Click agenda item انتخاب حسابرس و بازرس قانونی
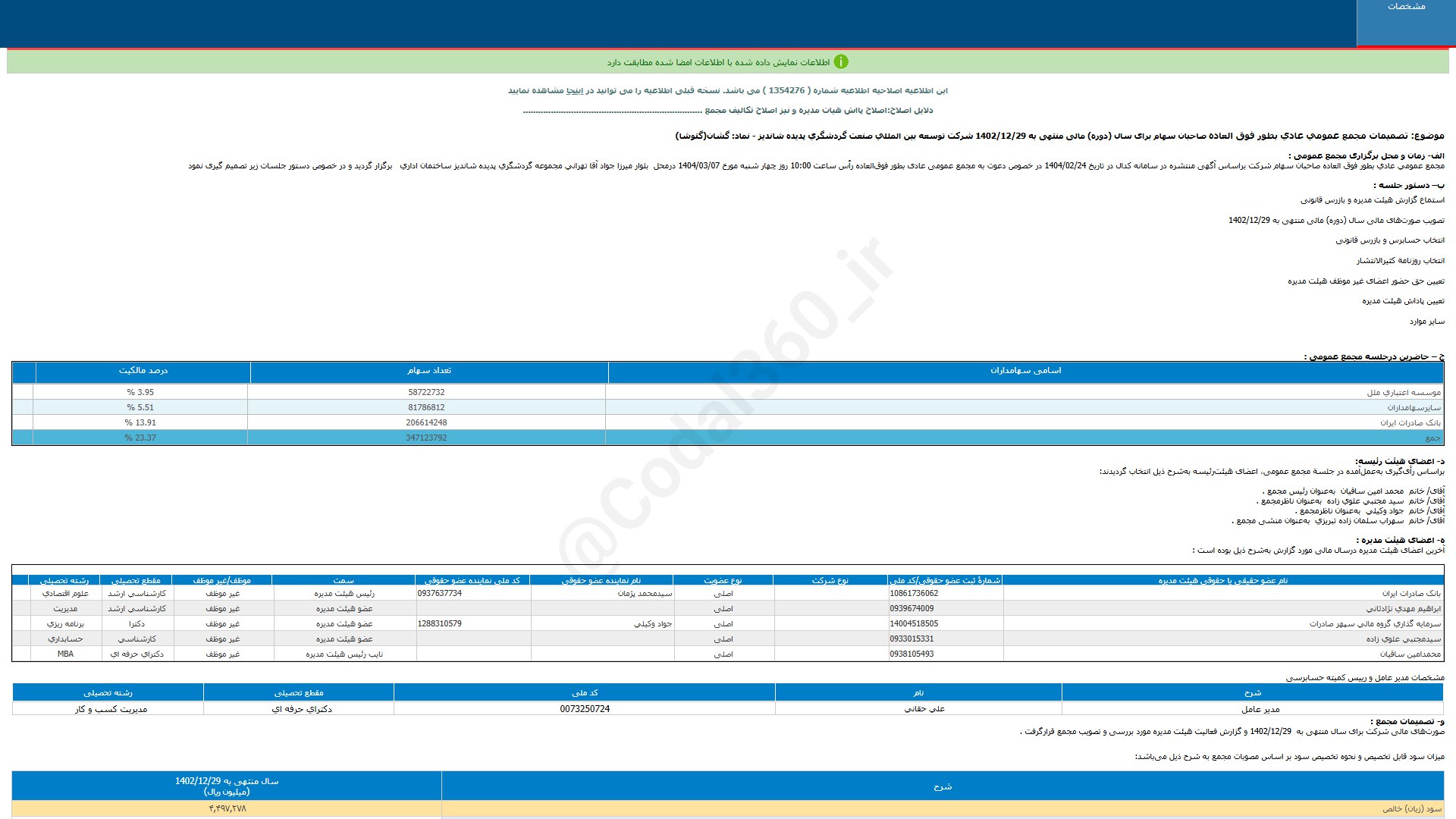The image size is (1456, 819). (1390, 241)
